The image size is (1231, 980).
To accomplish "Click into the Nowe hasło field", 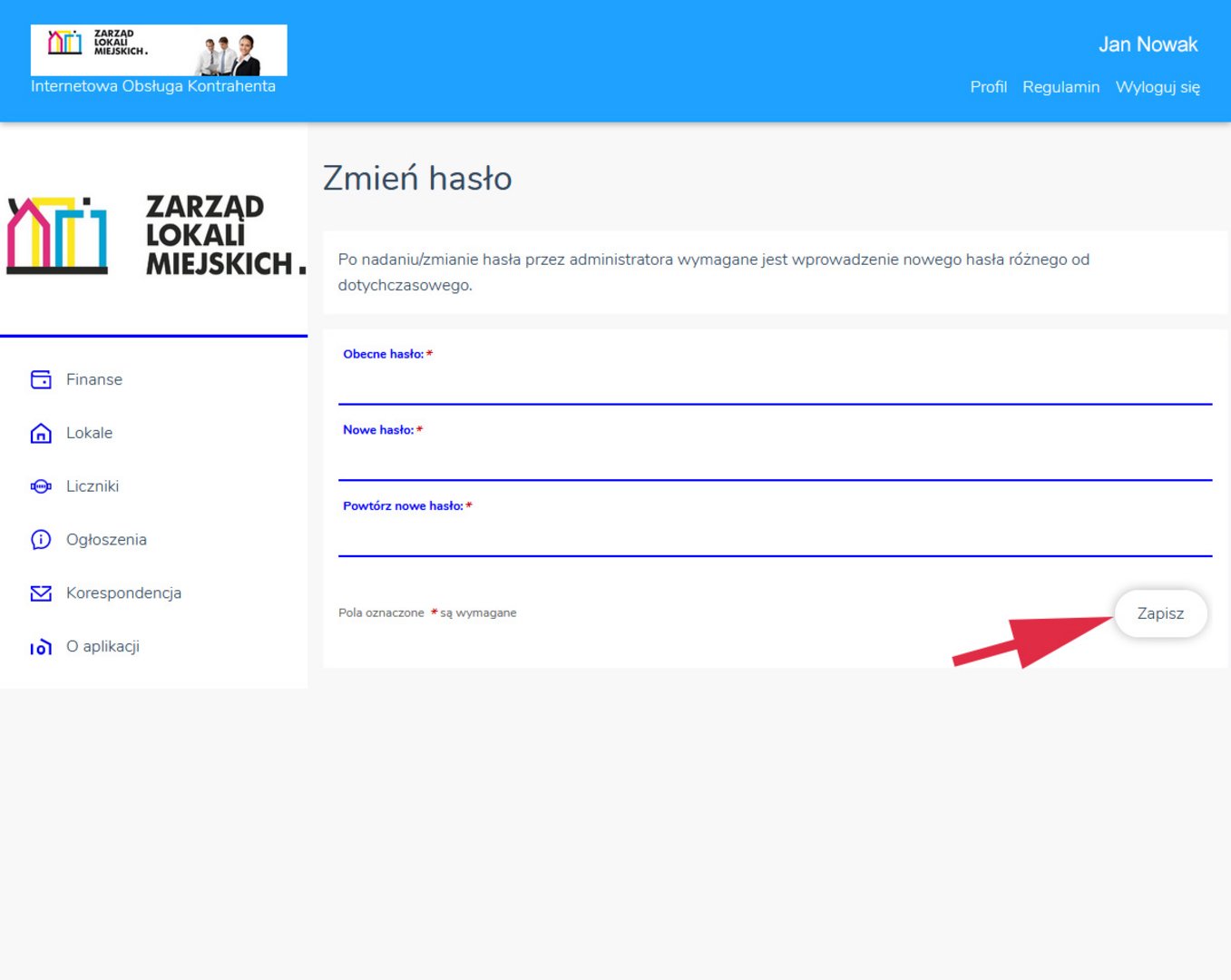I will 775,462.
